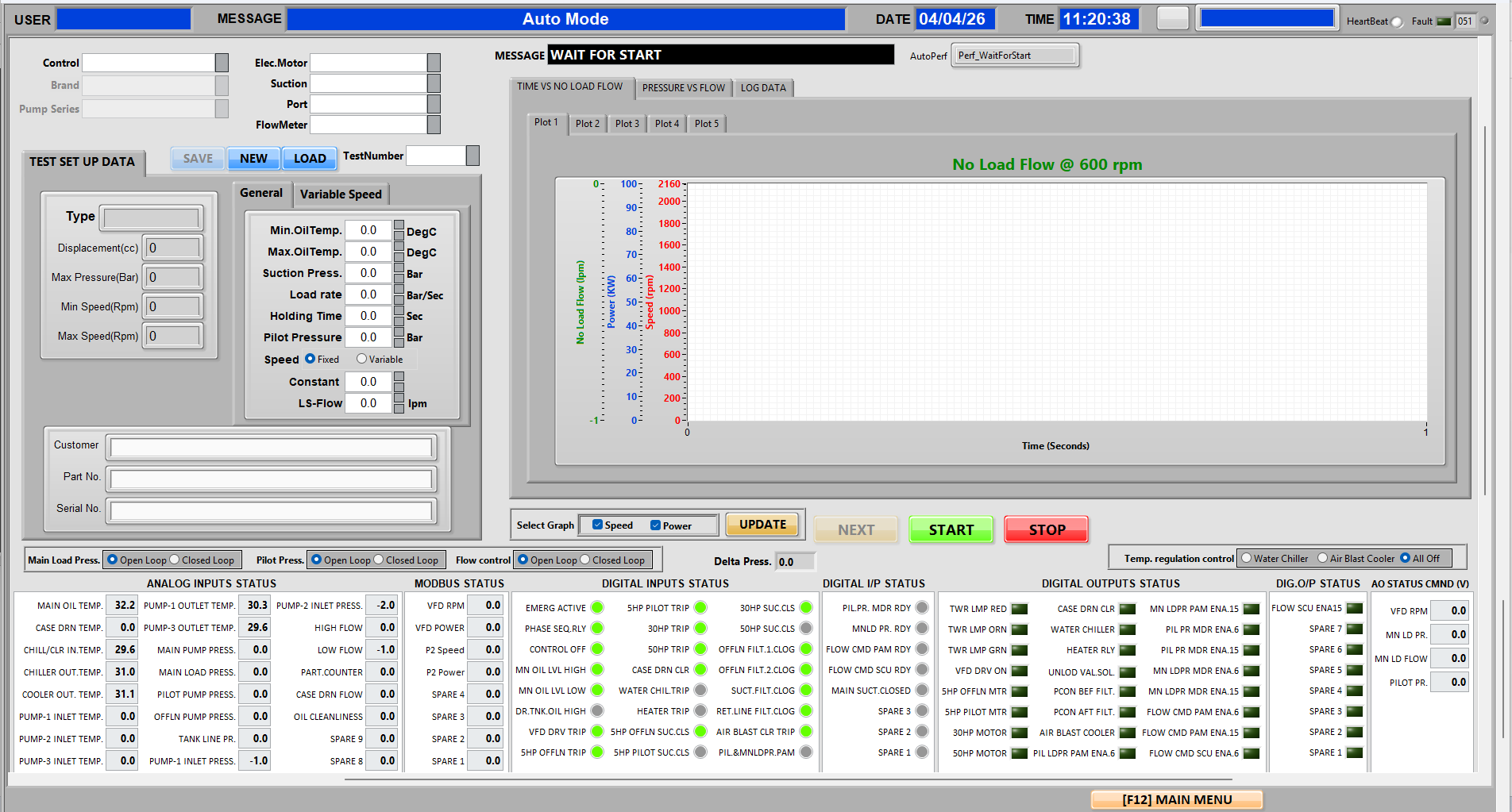Image resolution: width=1512 pixels, height=812 pixels.
Task: Click the FLOW SCU ENA15 output indicator
Action: click(x=1355, y=608)
